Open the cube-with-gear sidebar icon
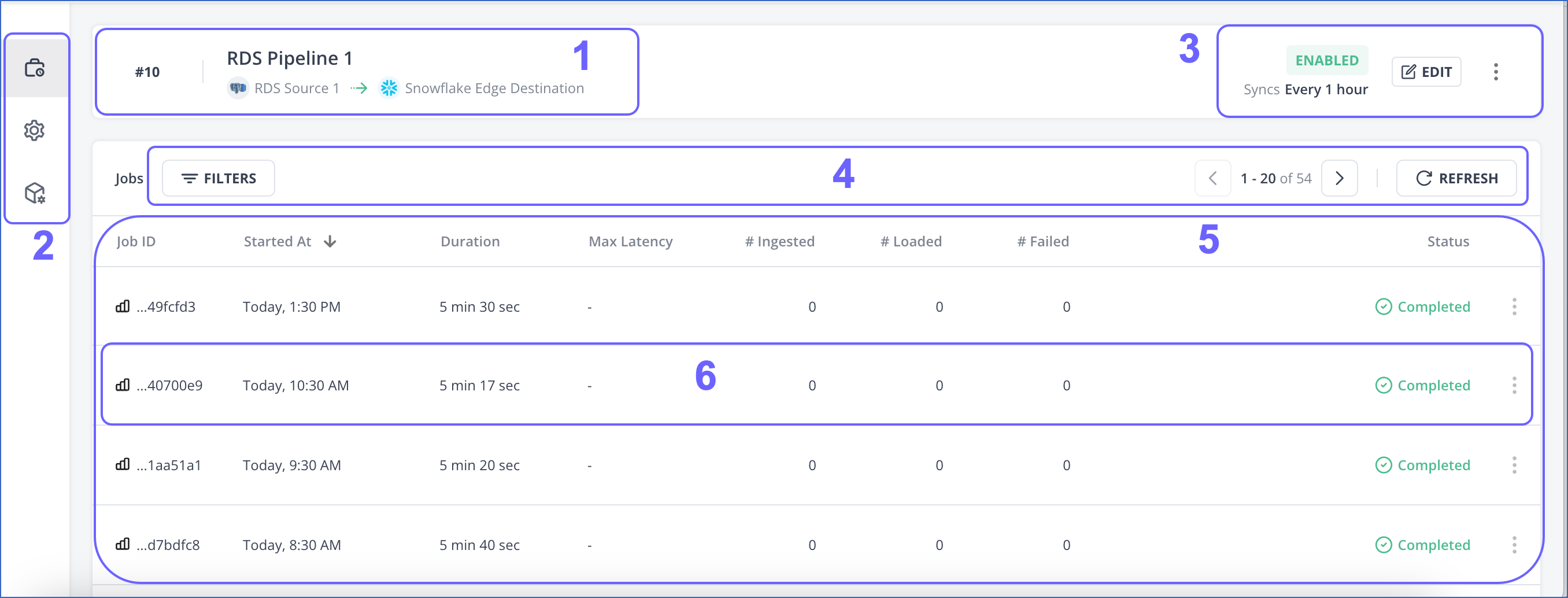The image size is (1568, 598). coord(35,193)
